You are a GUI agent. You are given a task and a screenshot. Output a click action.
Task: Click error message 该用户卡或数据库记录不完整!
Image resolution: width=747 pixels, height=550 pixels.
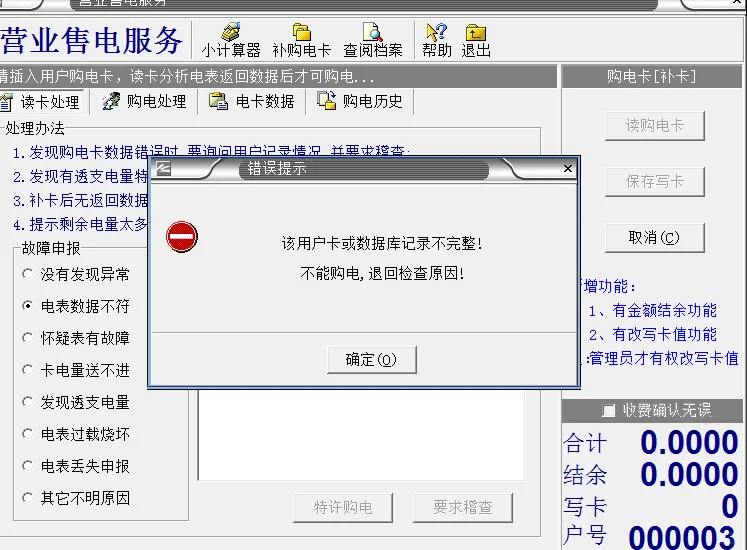click(382, 244)
